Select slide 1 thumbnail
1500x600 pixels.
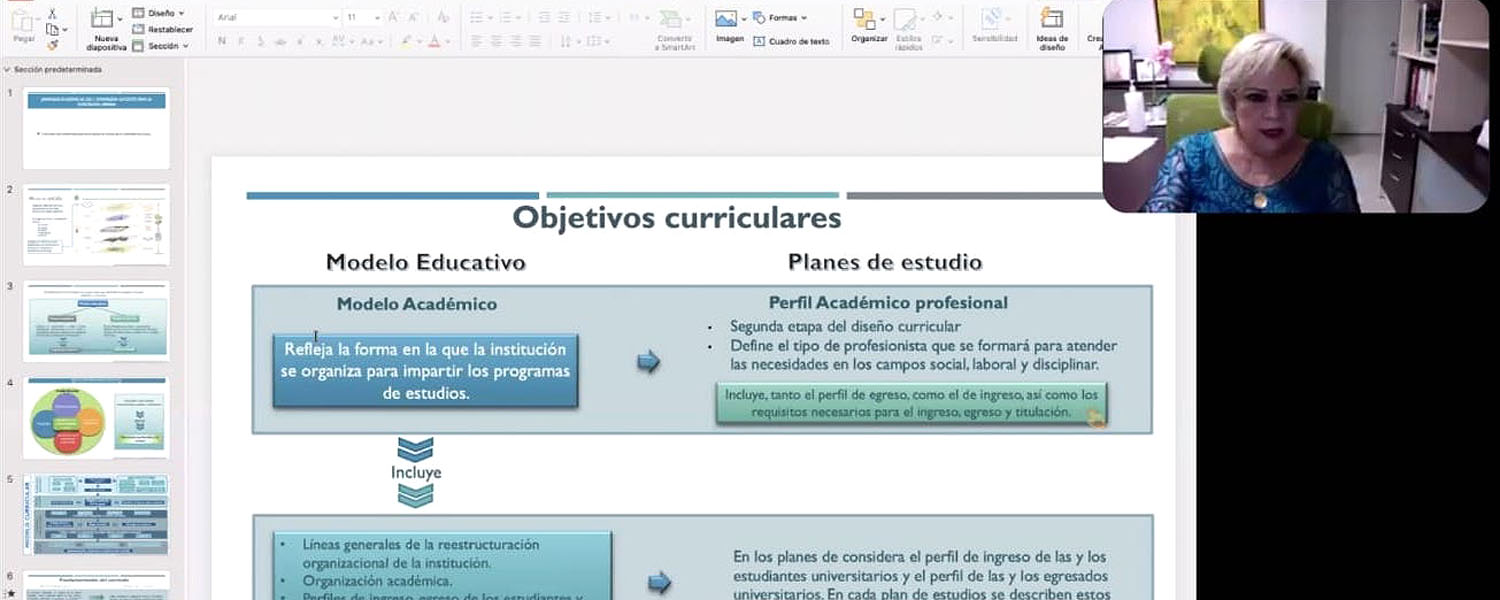coord(96,127)
